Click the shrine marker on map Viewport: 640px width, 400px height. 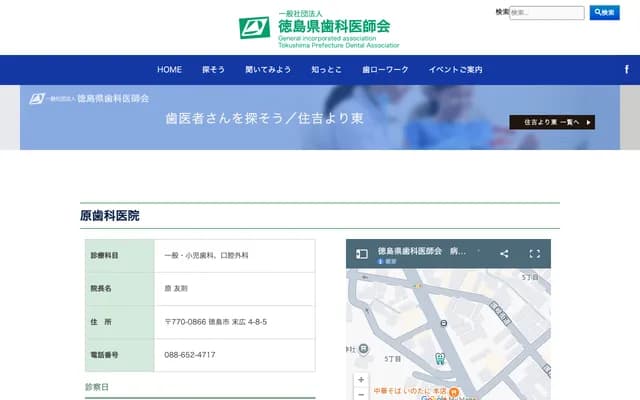click(363, 349)
